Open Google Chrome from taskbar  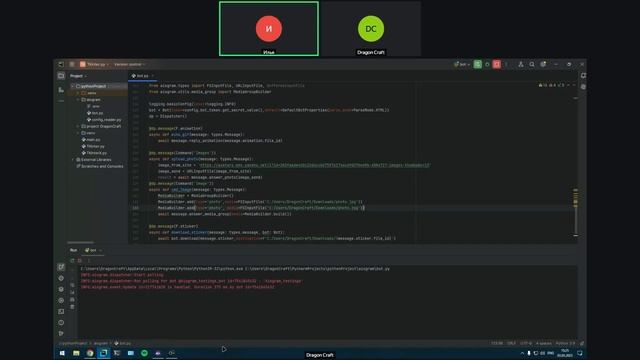pos(90,353)
